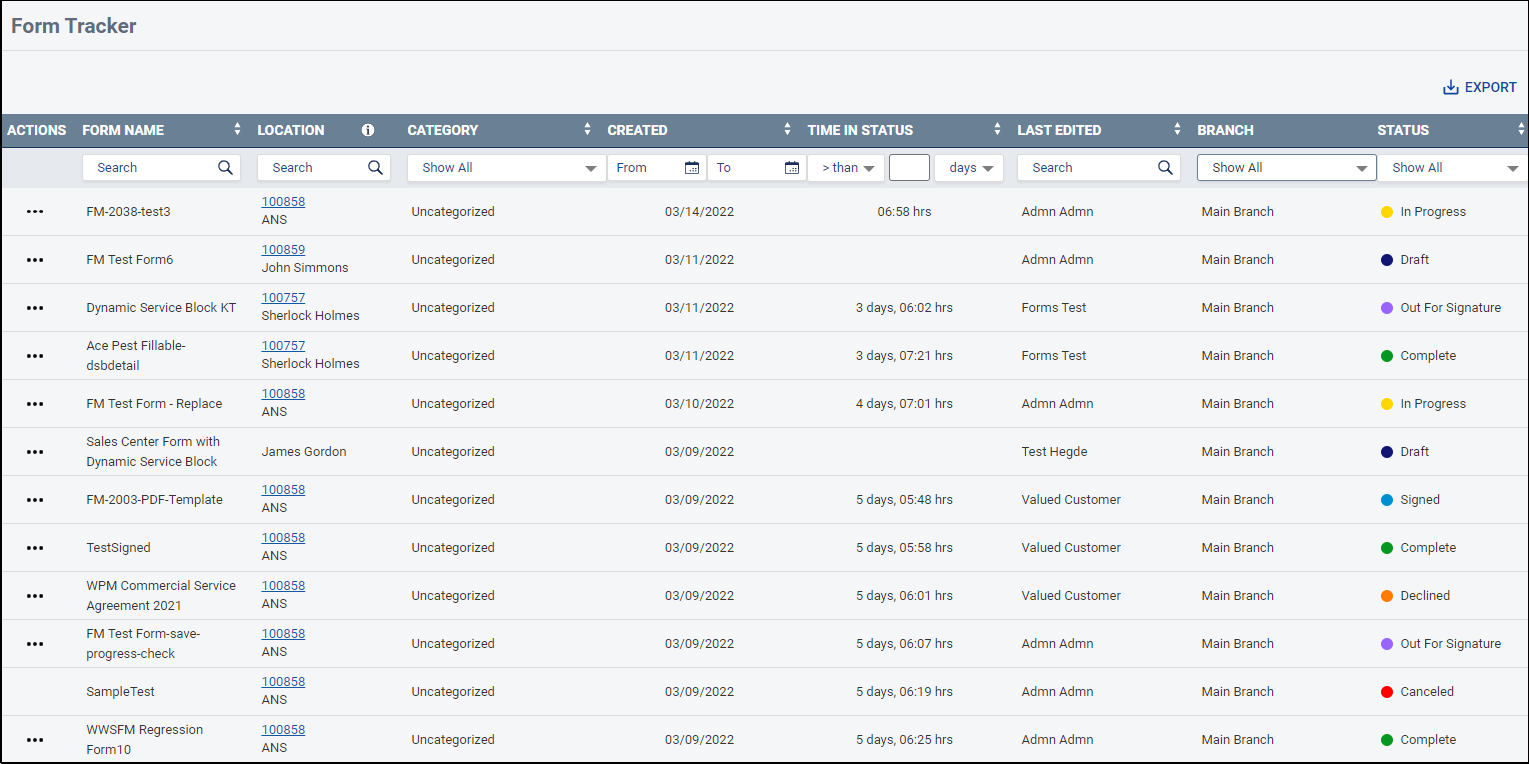
Task: Sort table by Created column header
Action: click(x=787, y=130)
